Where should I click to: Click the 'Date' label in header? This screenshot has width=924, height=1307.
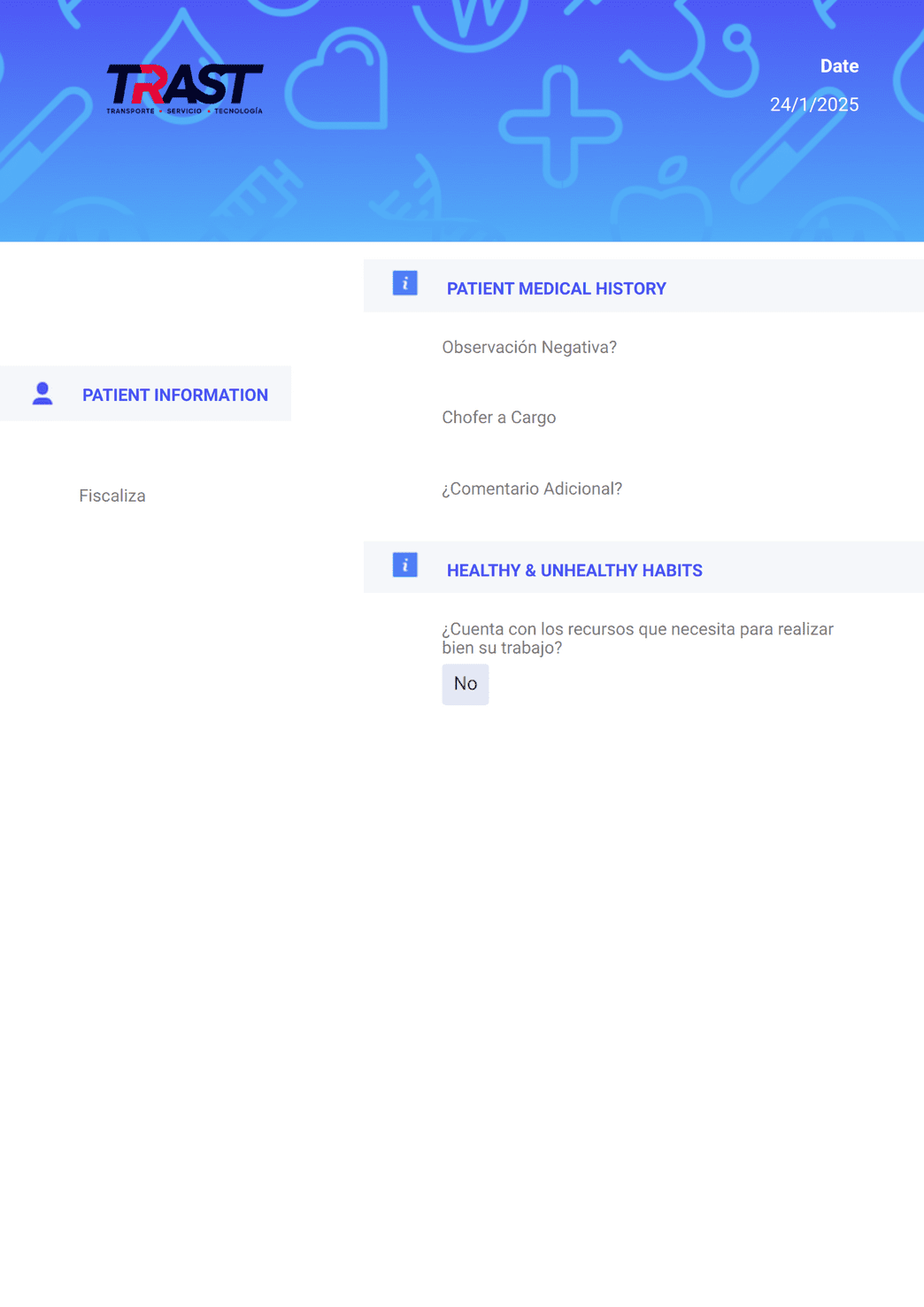839,66
